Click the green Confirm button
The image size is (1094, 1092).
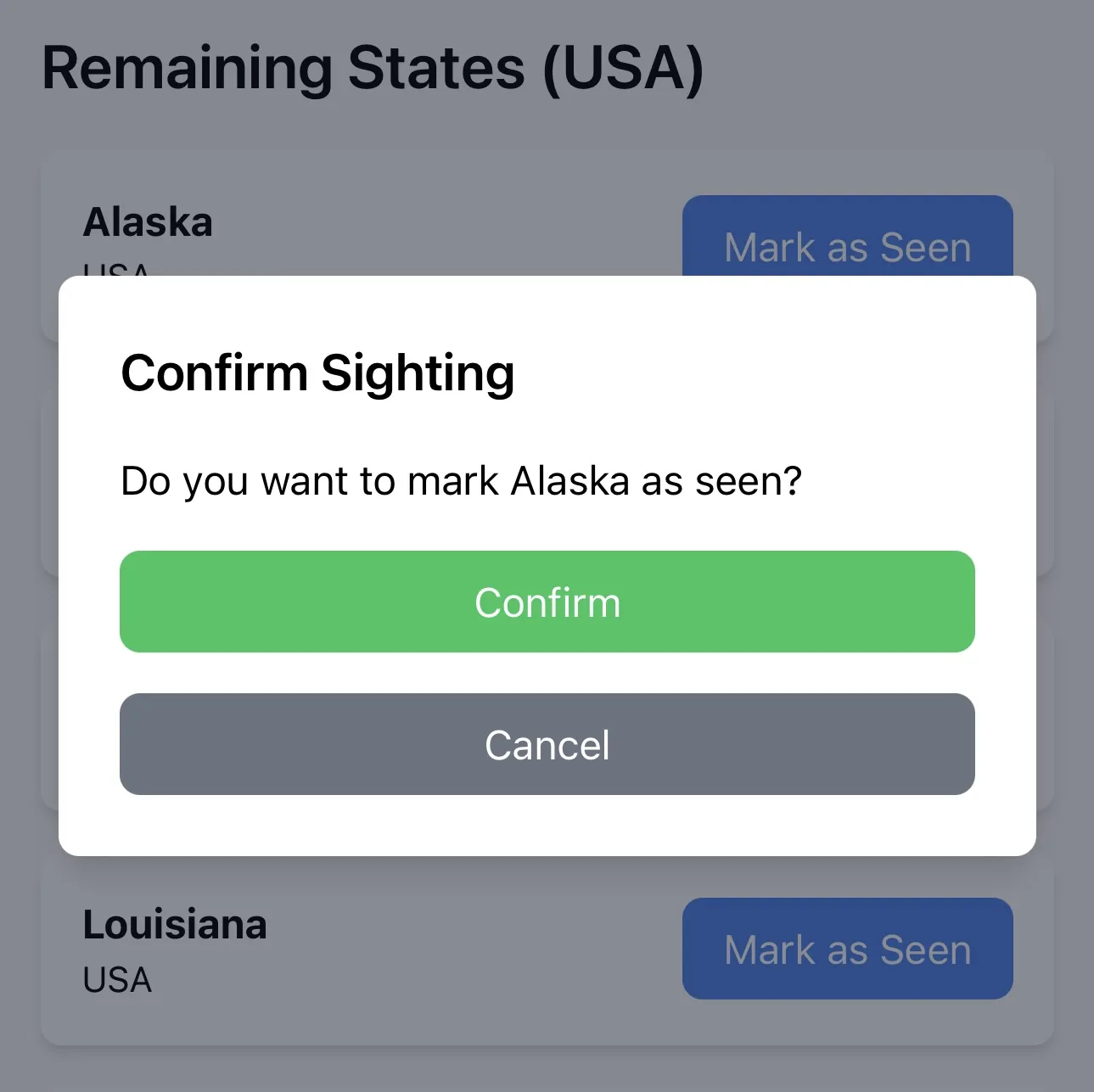(x=547, y=602)
